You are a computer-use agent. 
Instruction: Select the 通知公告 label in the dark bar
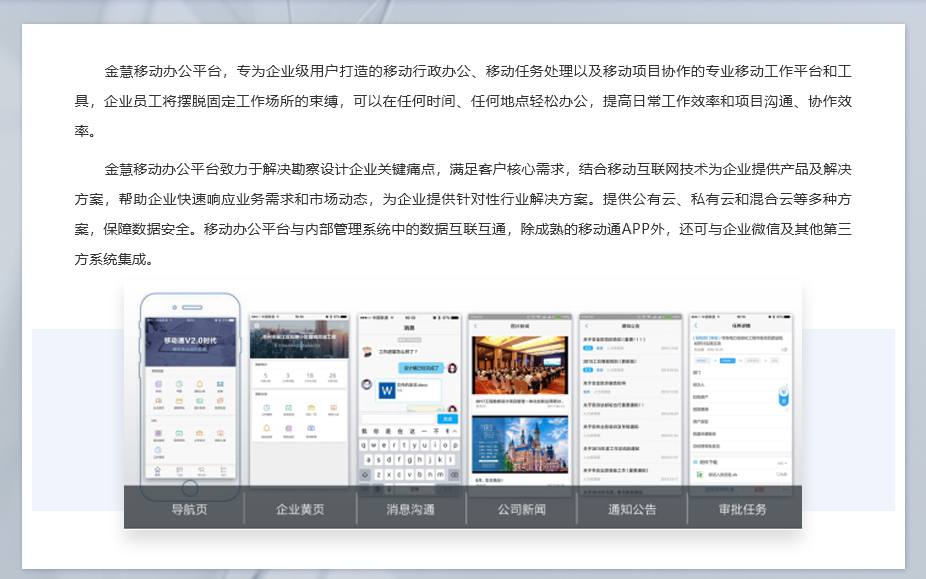coord(632,509)
